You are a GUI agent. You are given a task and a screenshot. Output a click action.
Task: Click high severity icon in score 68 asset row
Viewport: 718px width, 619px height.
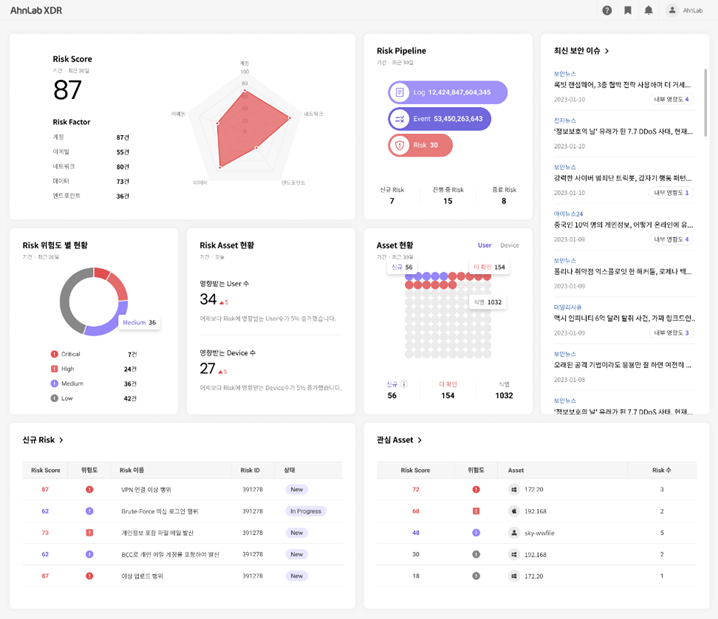tap(476, 511)
